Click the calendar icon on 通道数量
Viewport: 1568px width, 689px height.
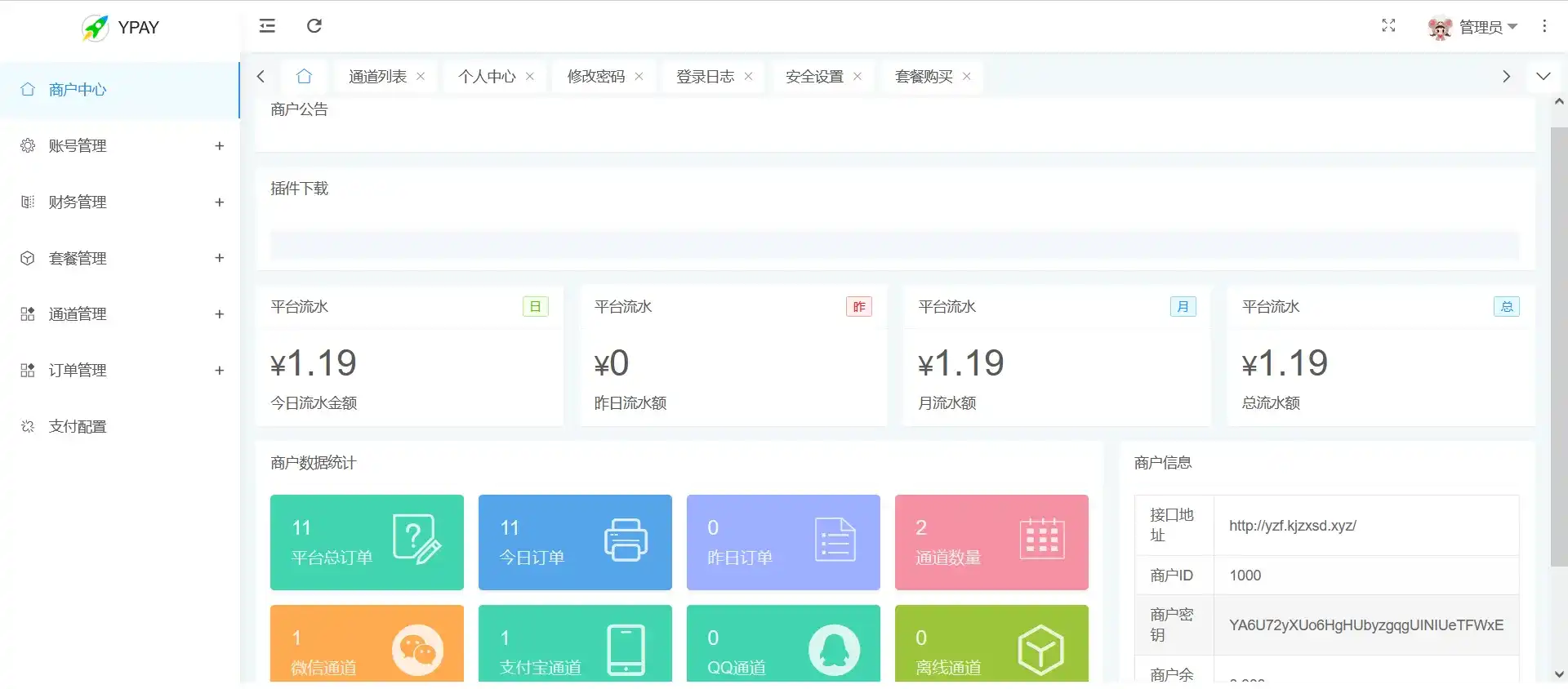(x=1042, y=539)
